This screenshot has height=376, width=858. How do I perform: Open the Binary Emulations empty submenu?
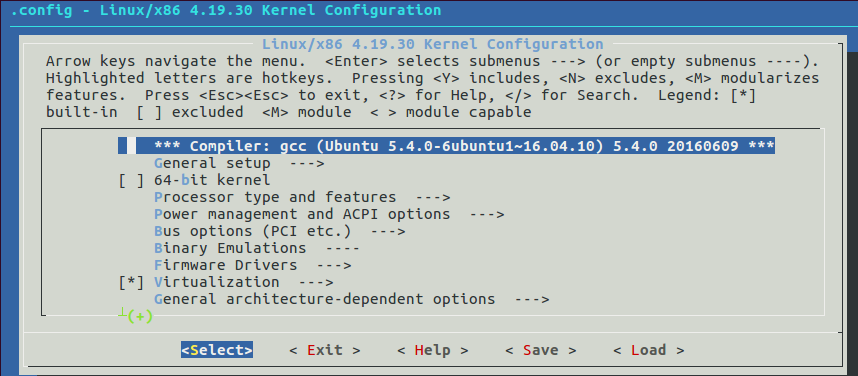(x=257, y=248)
